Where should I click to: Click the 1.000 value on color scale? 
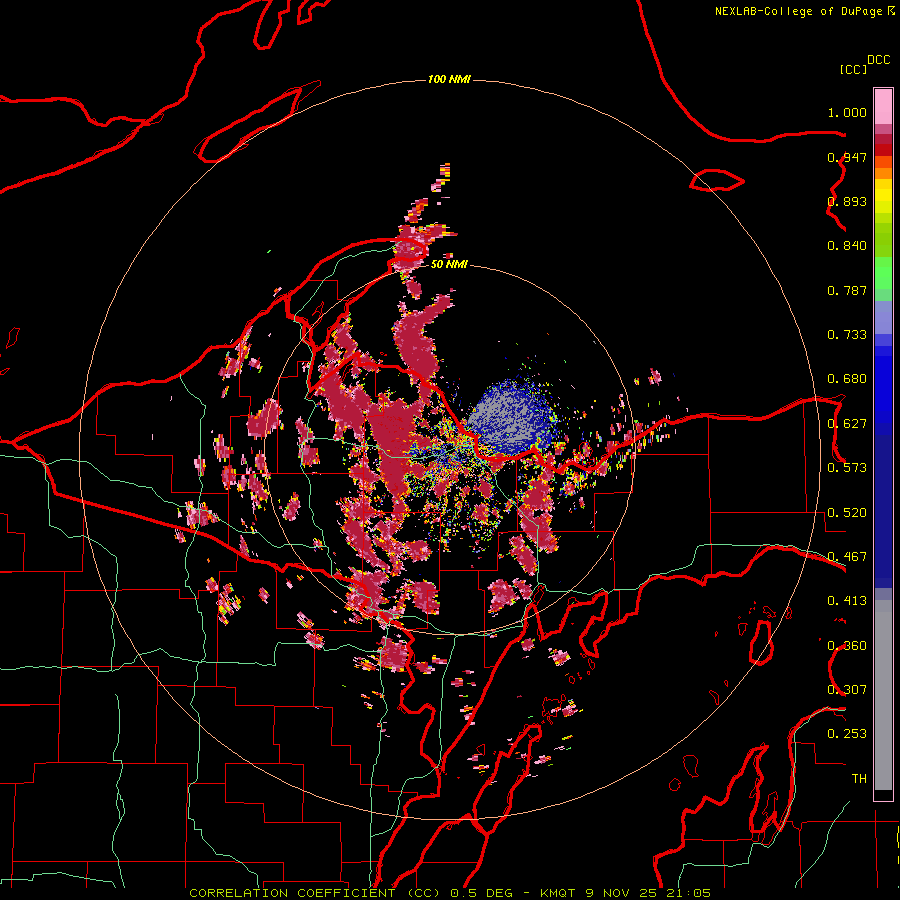click(847, 112)
